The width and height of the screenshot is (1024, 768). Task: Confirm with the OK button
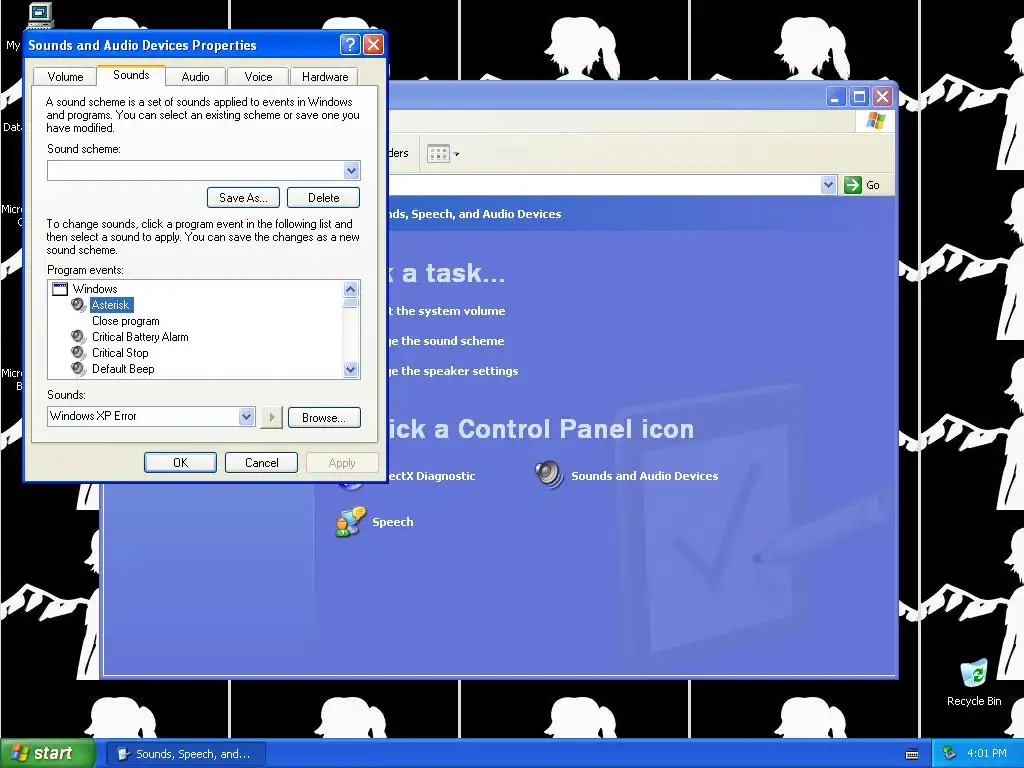tap(180, 462)
